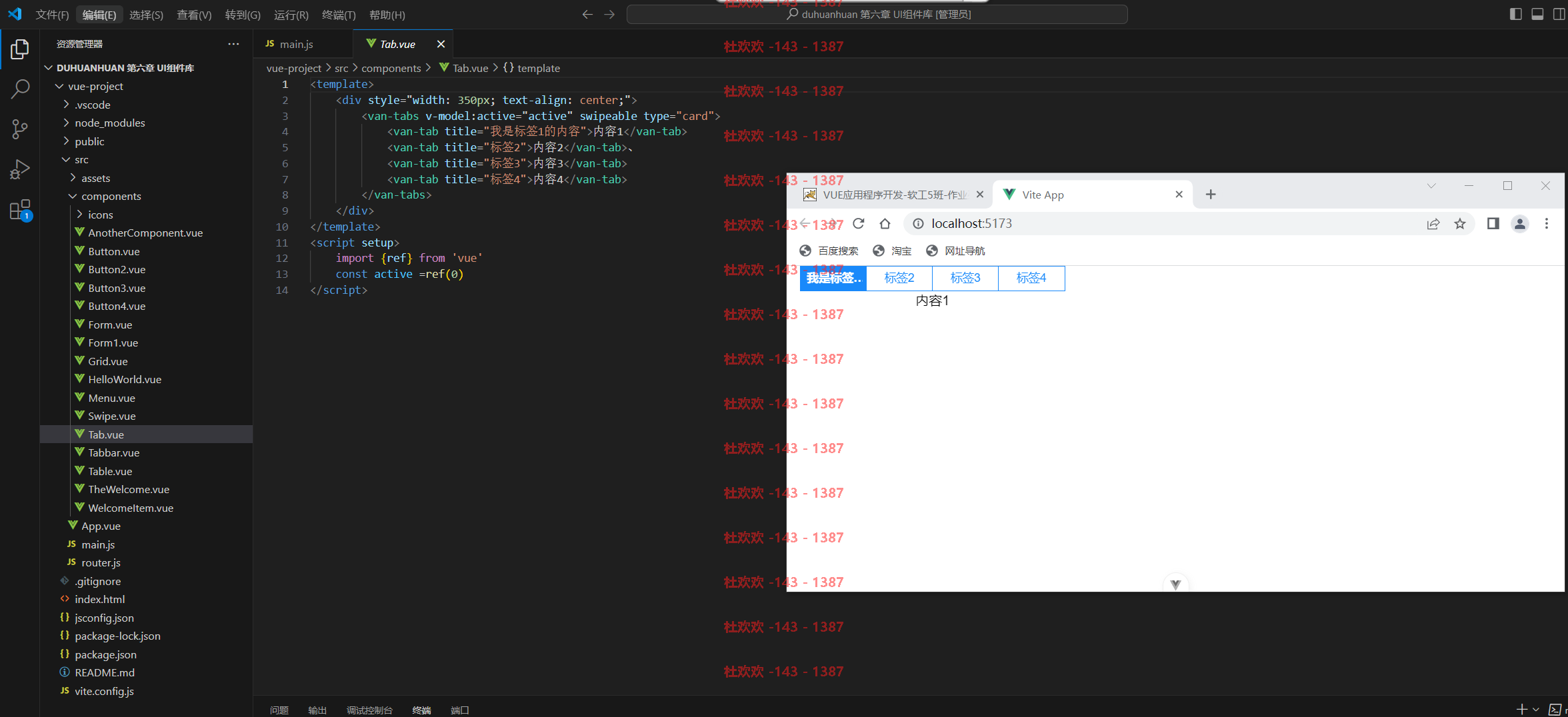This screenshot has height=717, width=1568.
Task: Open the 帮助(H) menu
Action: (x=387, y=15)
